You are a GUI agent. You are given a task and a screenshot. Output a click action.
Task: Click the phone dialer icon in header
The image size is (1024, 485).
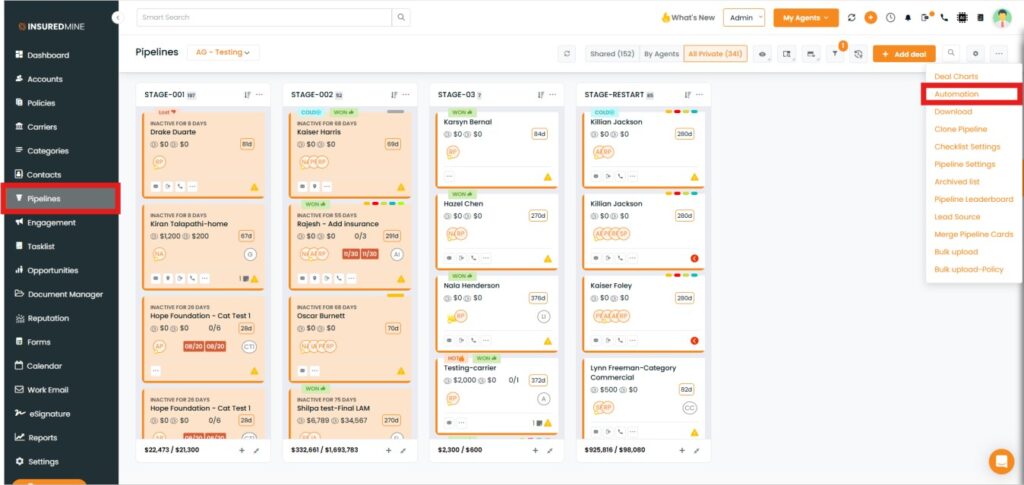coord(944,18)
